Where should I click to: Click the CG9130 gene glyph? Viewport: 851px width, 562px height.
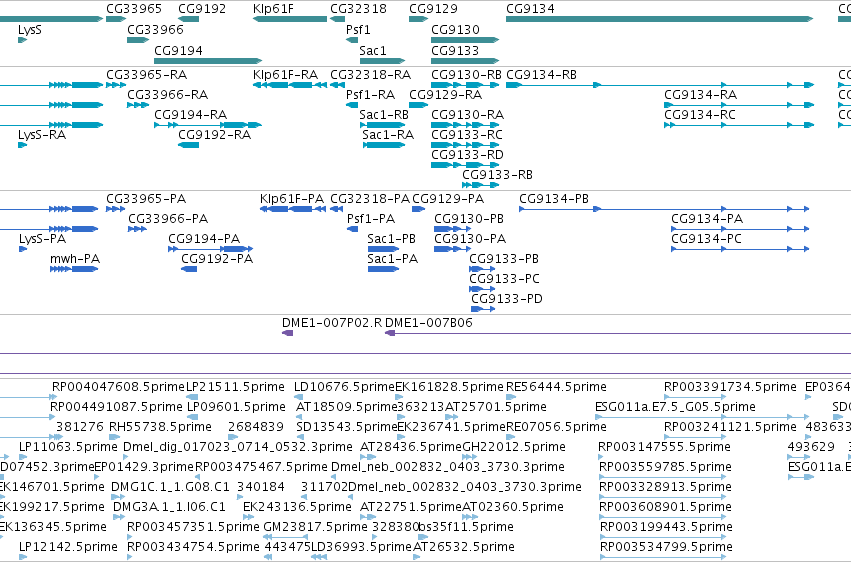[x=465, y=40]
